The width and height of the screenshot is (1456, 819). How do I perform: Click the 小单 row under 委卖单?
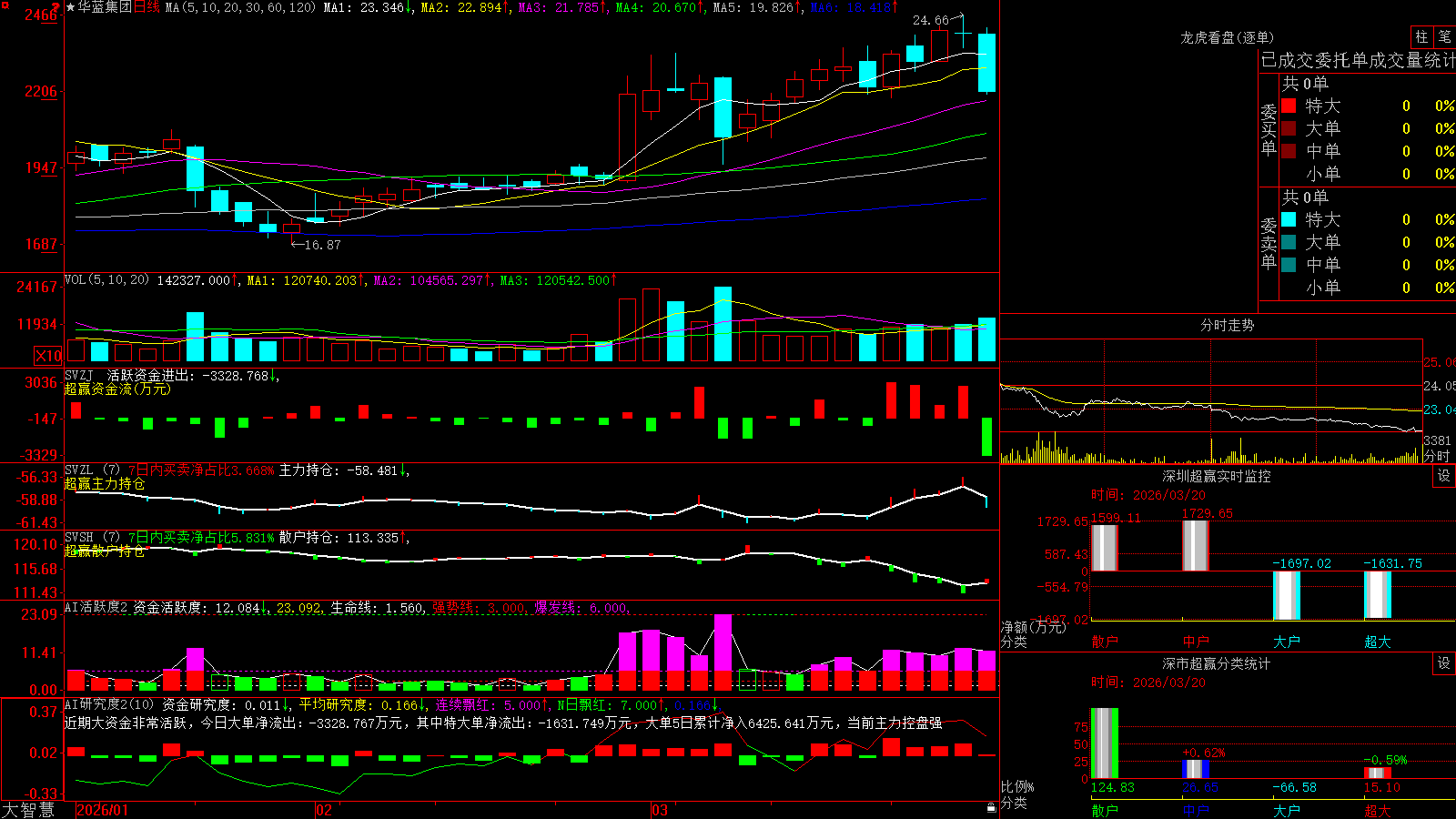tap(1368, 288)
